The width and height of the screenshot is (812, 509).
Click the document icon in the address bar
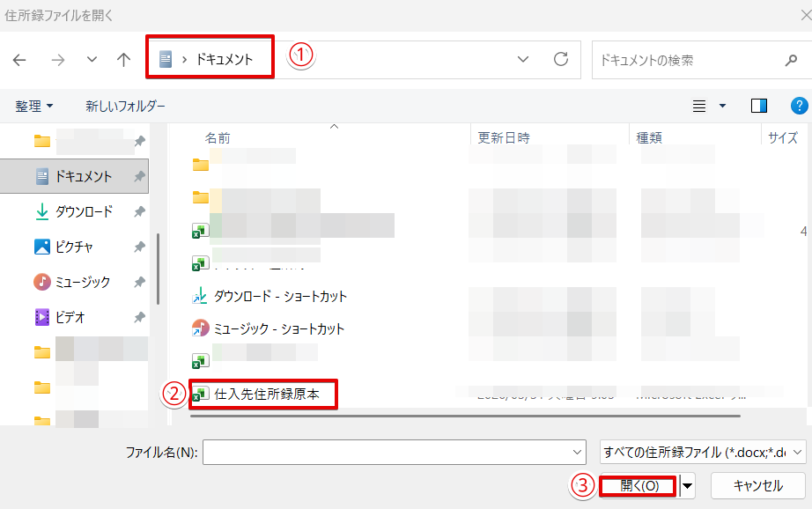coord(165,59)
